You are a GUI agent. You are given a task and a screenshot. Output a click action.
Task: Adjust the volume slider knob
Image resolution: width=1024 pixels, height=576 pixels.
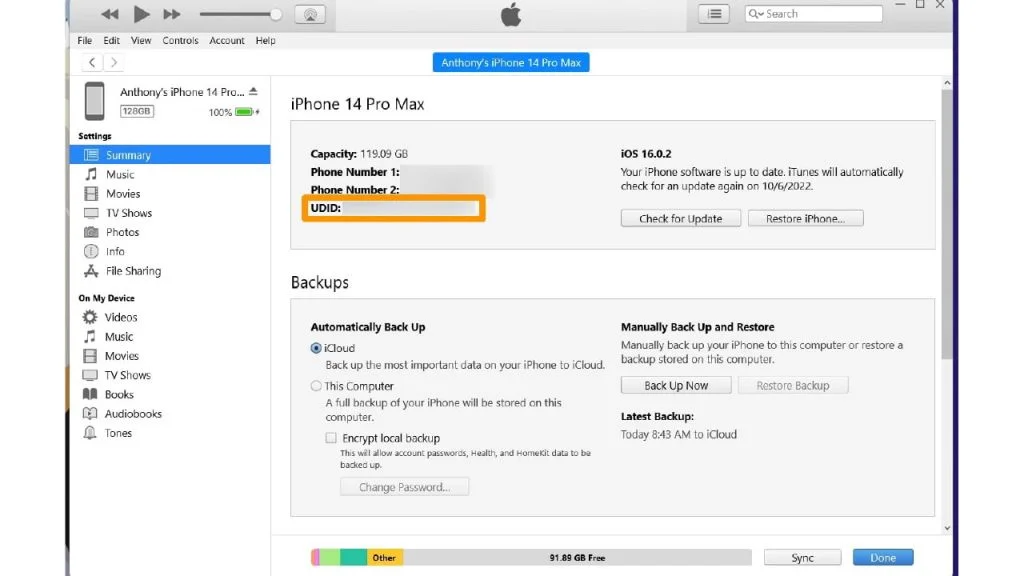tap(276, 14)
